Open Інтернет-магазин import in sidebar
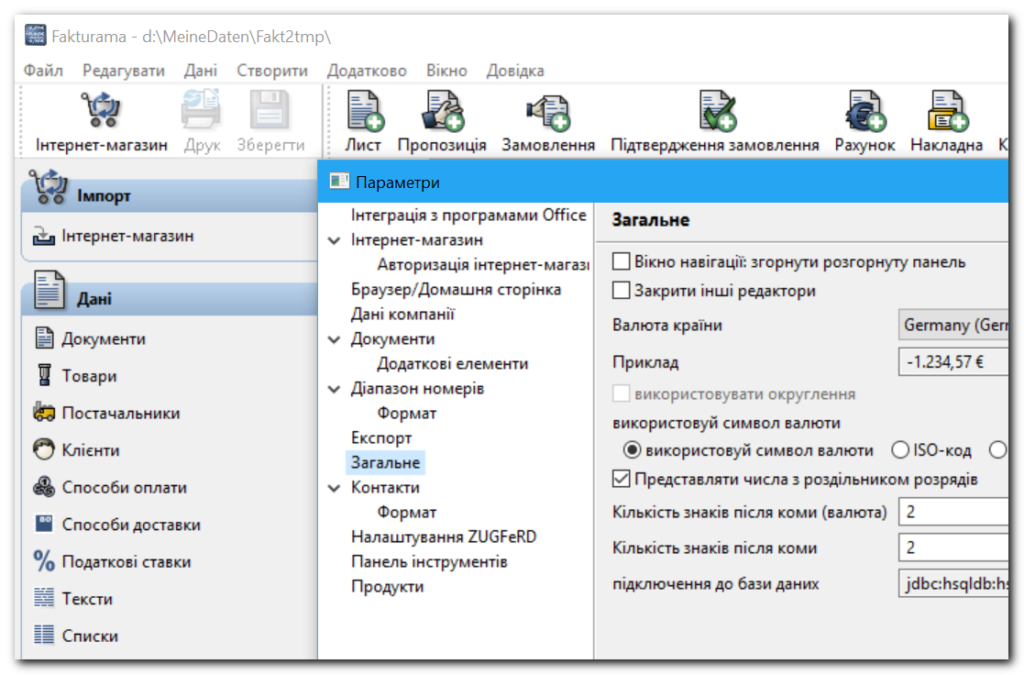 114,236
